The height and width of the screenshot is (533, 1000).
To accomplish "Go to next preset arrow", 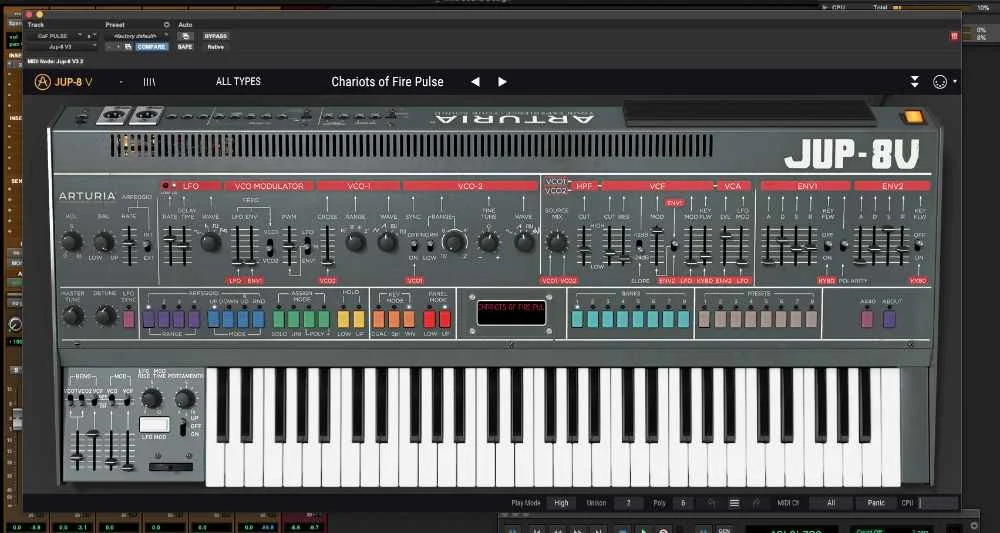I will (x=503, y=82).
